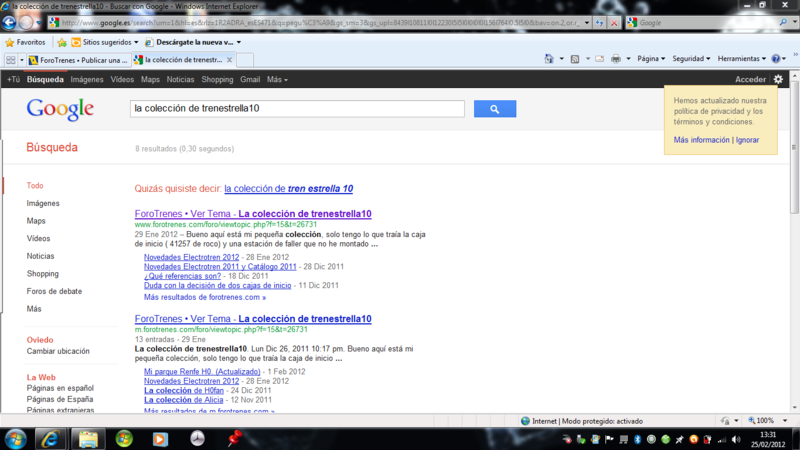Screen dimensions: 800x450
Task: Select Imágenes in Google top bar
Action: pos(87,80)
